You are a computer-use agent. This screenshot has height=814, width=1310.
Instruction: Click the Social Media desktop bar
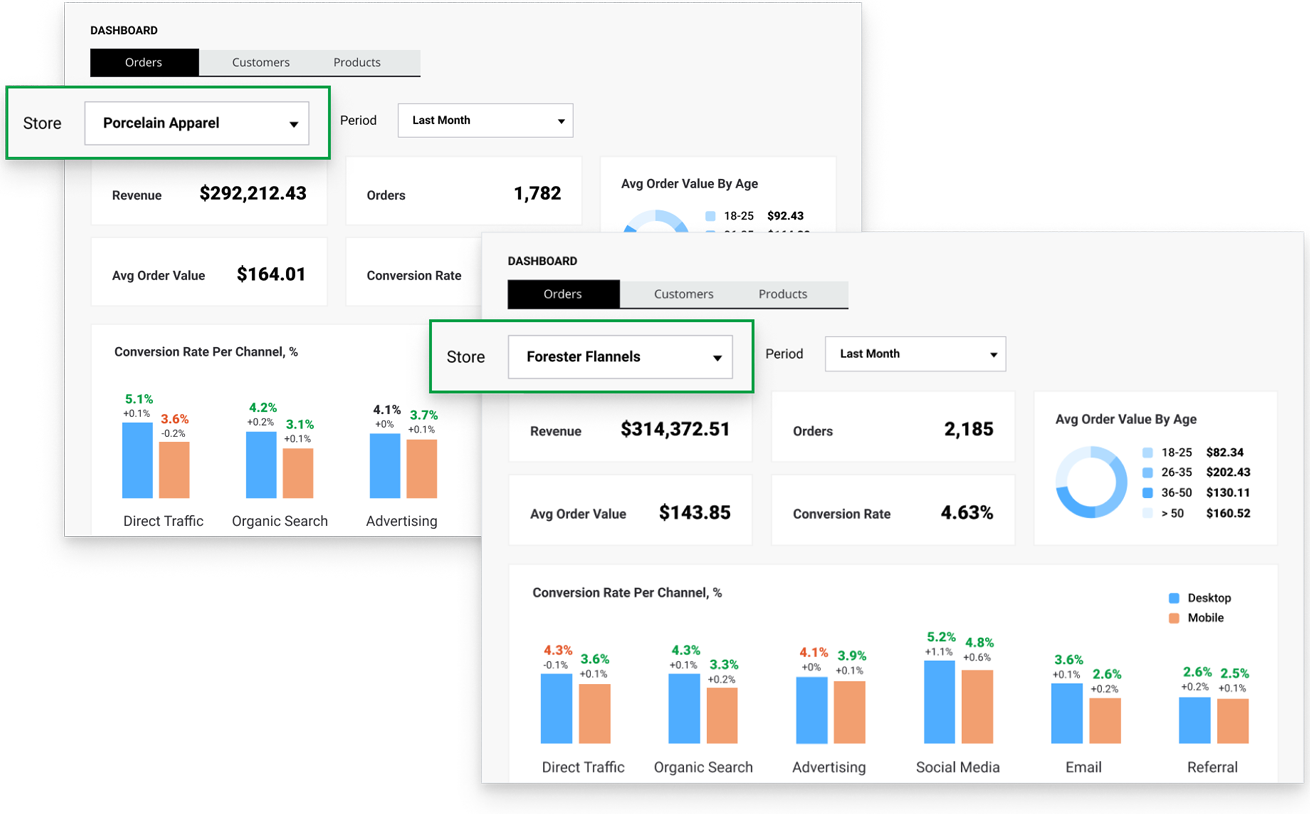pos(940,702)
